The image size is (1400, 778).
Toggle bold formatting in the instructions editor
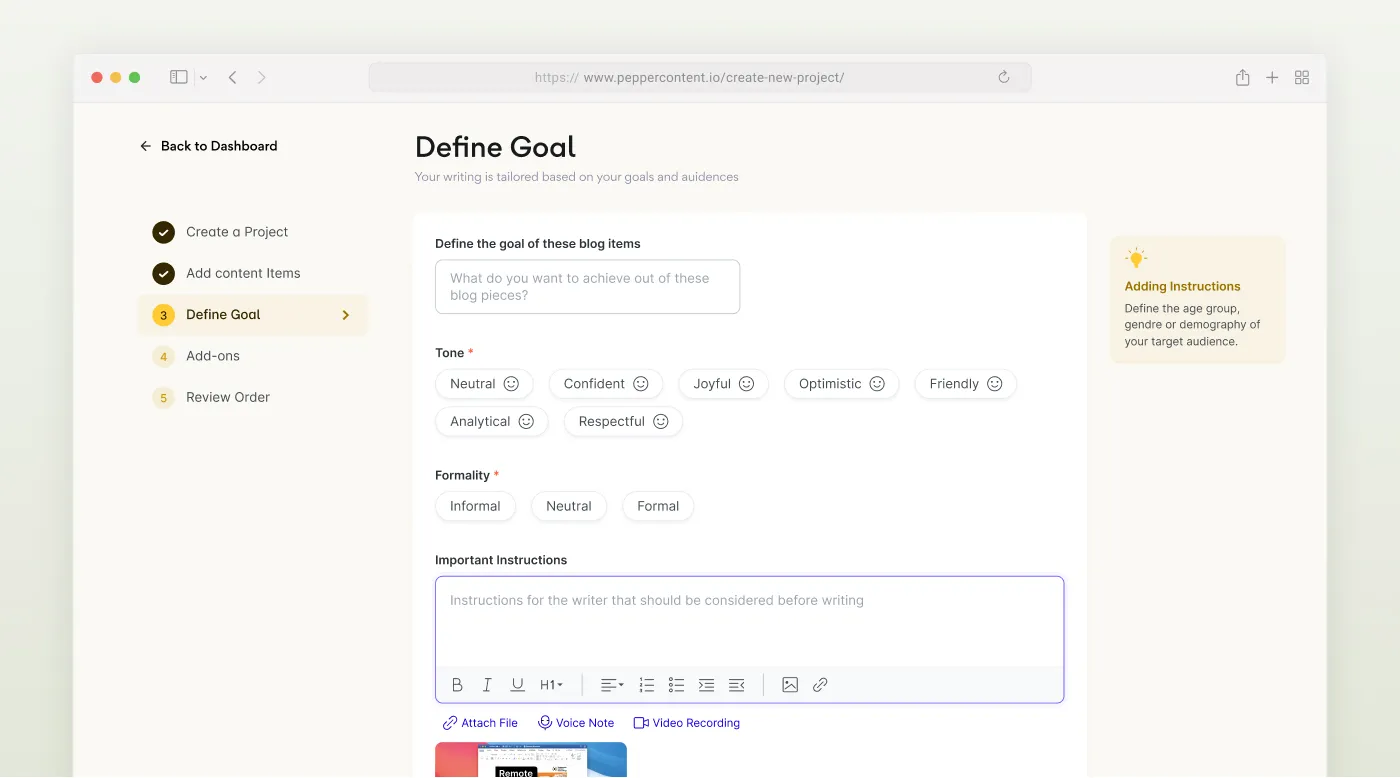point(457,685)
